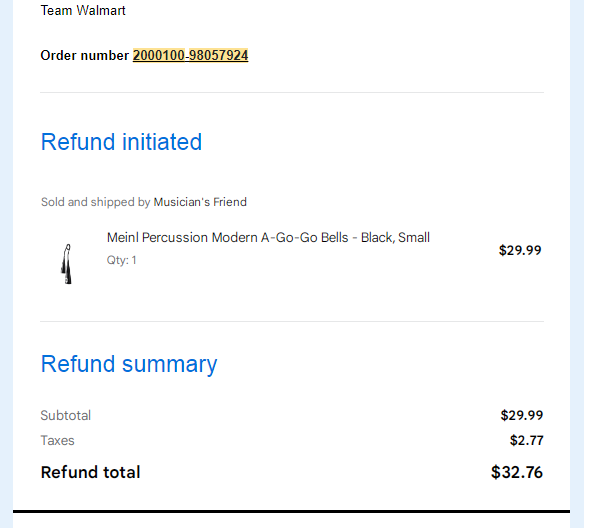Click the Subtotal label
The width and height of the screenshot is (594, 528).
click(x=66, y=416)
